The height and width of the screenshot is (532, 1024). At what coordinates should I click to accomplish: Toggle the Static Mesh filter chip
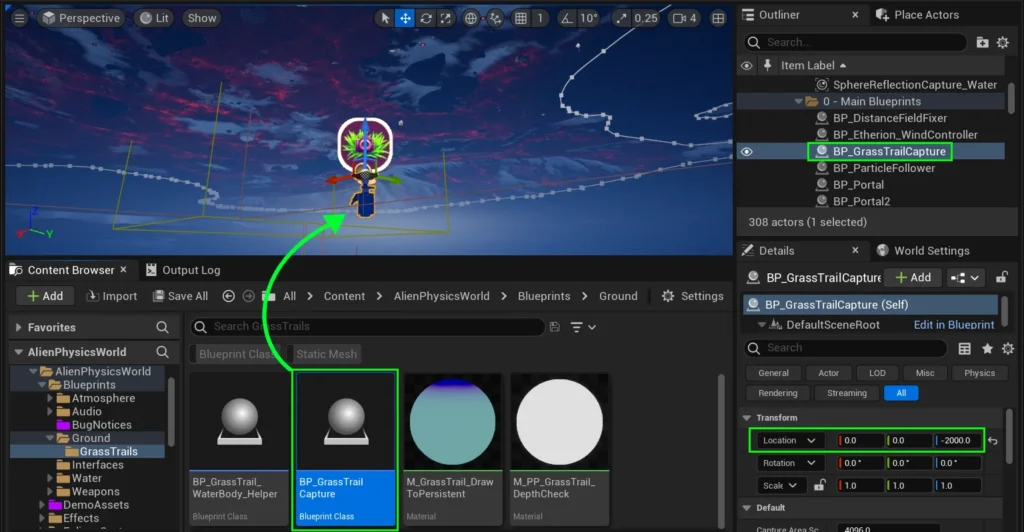327,354
